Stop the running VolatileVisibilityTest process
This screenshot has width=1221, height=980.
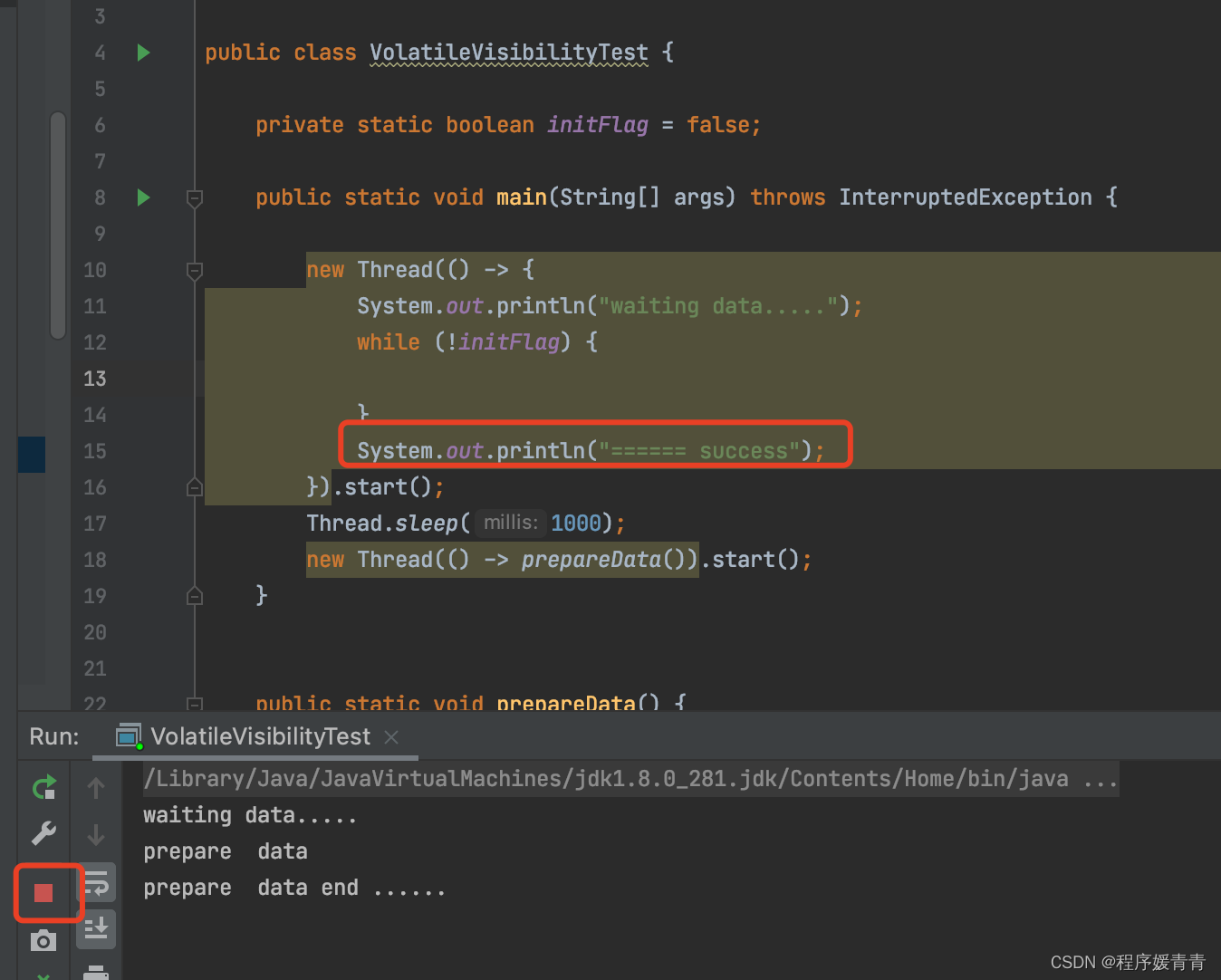pos(45,892)
